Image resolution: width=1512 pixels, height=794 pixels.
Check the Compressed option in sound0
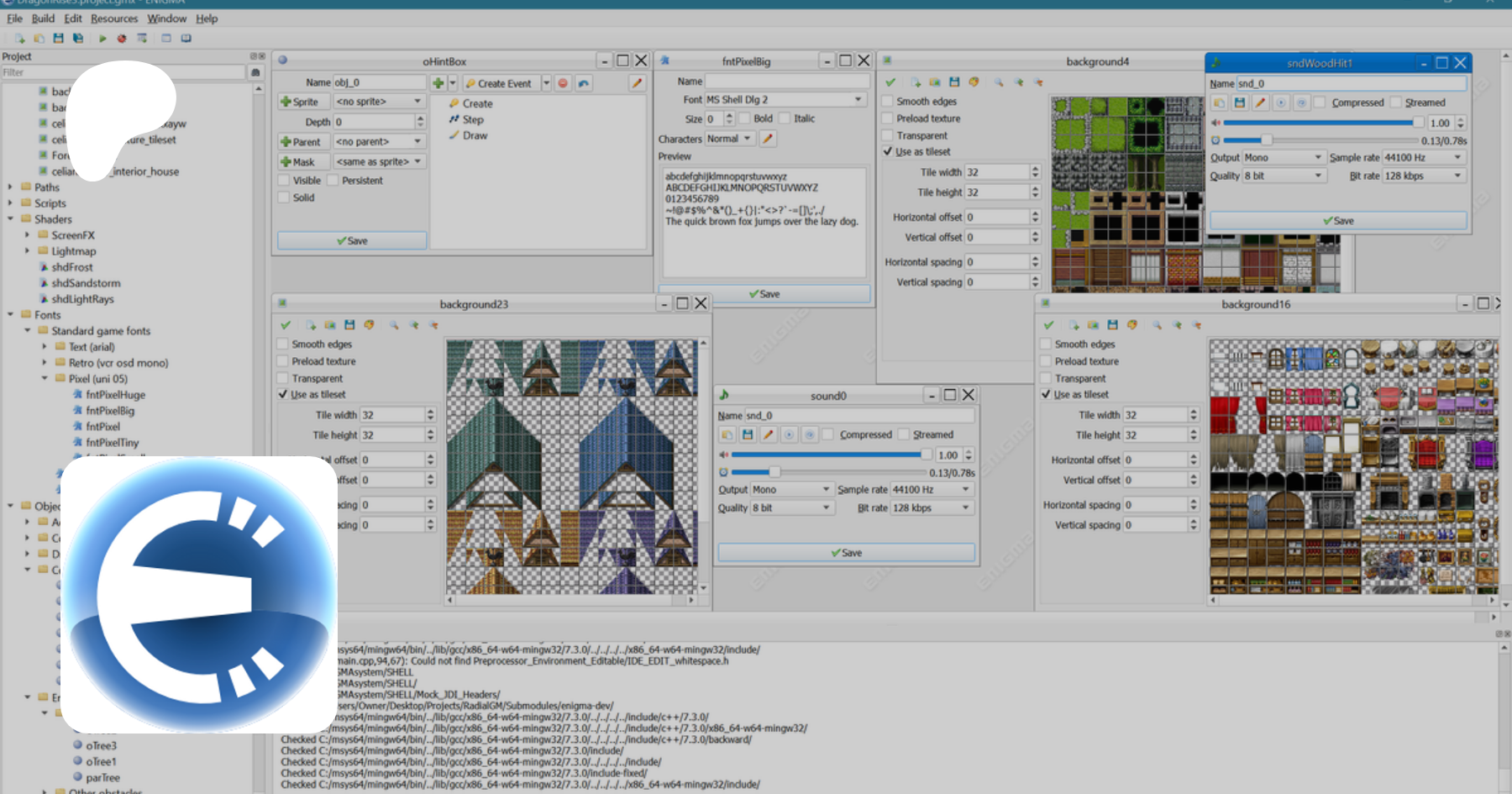click(x=828, y=434)
